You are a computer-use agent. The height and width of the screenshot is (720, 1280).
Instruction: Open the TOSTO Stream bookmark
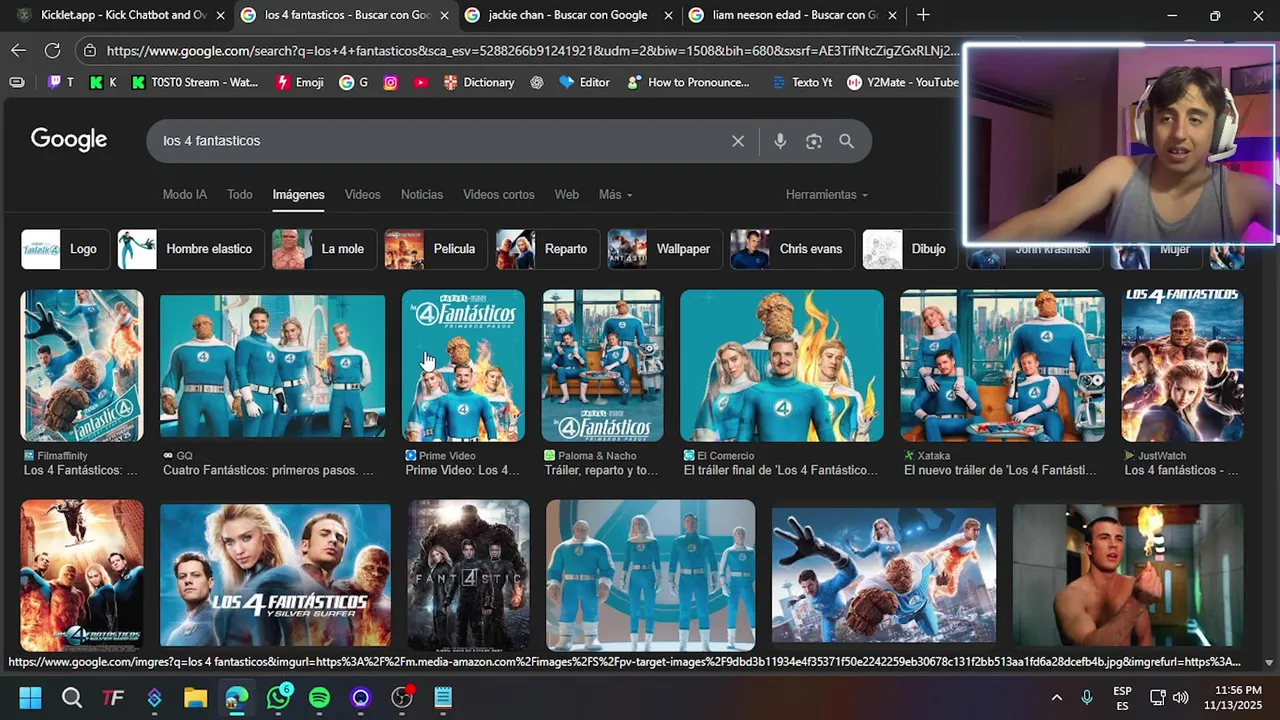click(195, 82)
